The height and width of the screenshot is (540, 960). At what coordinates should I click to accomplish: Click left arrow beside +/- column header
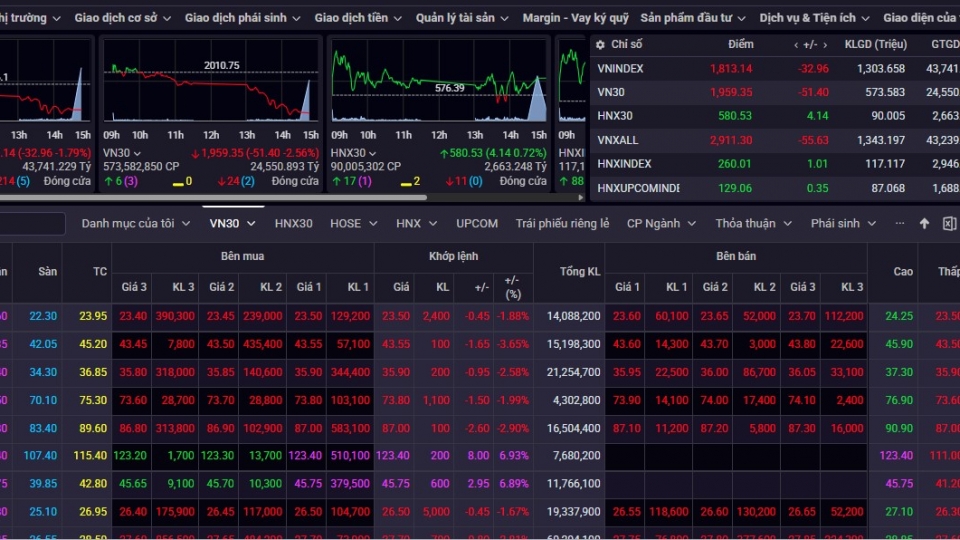click(x=796, y=45)
